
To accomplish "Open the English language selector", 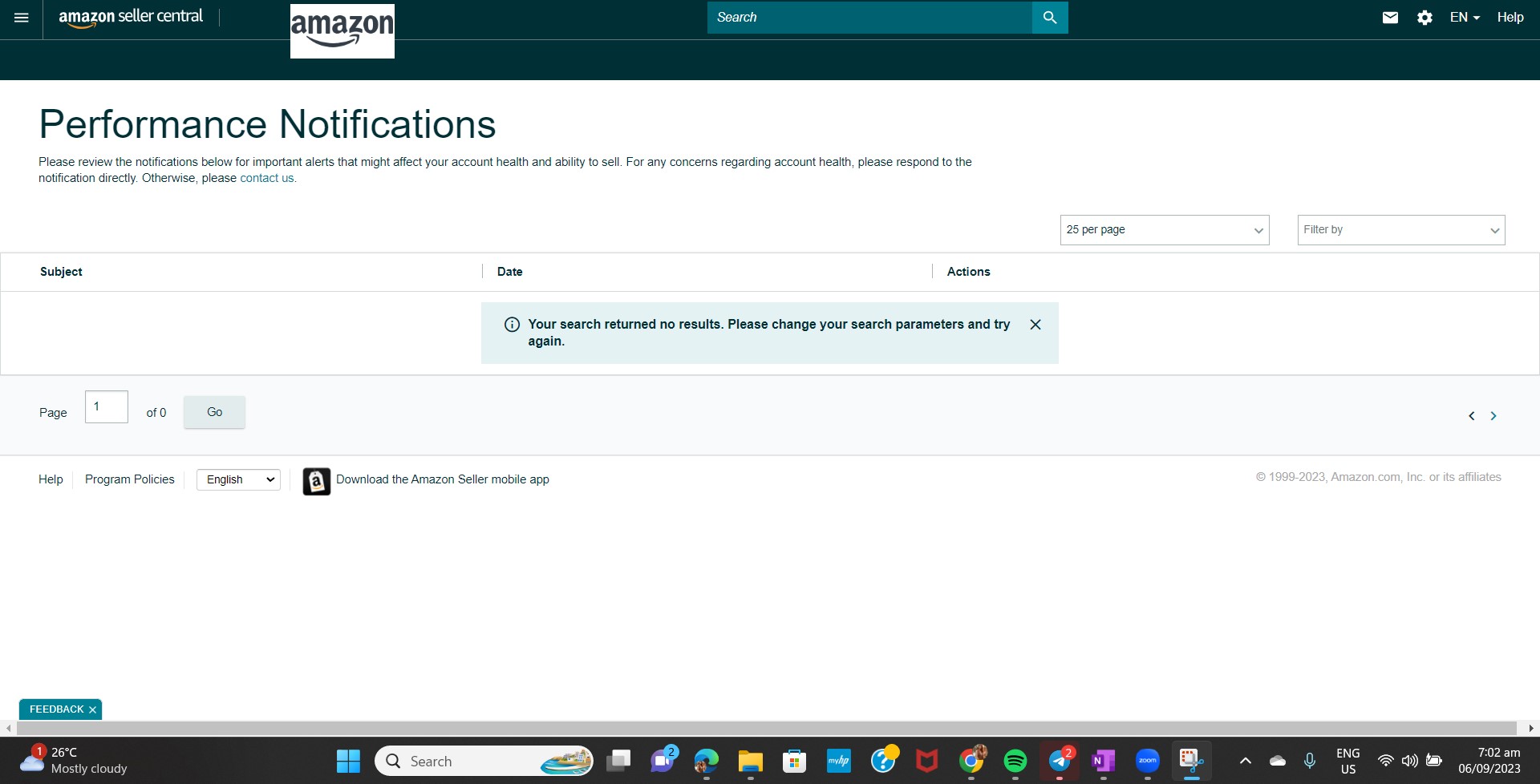I will click(x=238, y=479).
